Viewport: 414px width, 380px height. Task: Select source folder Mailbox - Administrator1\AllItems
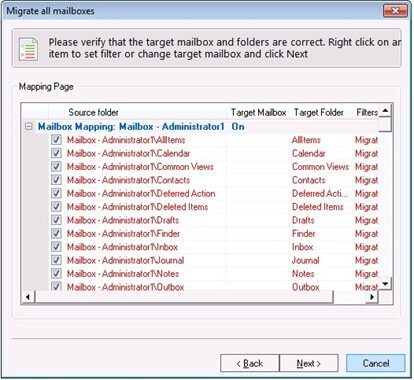pyautogui.click(x=126, y=140)
